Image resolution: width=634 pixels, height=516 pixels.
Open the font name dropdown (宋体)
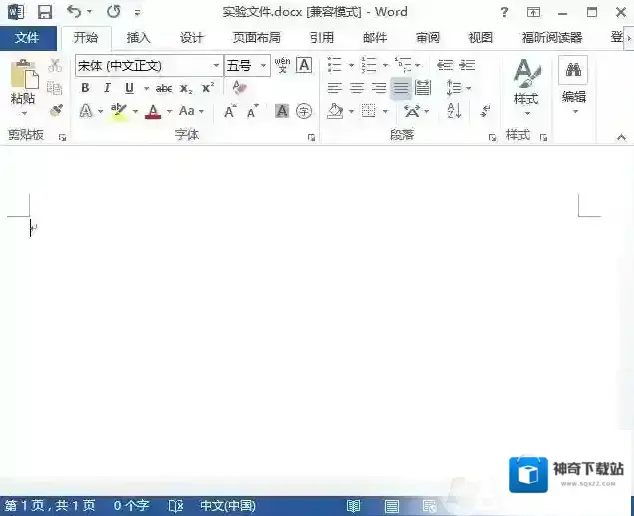tap(216, 65)
